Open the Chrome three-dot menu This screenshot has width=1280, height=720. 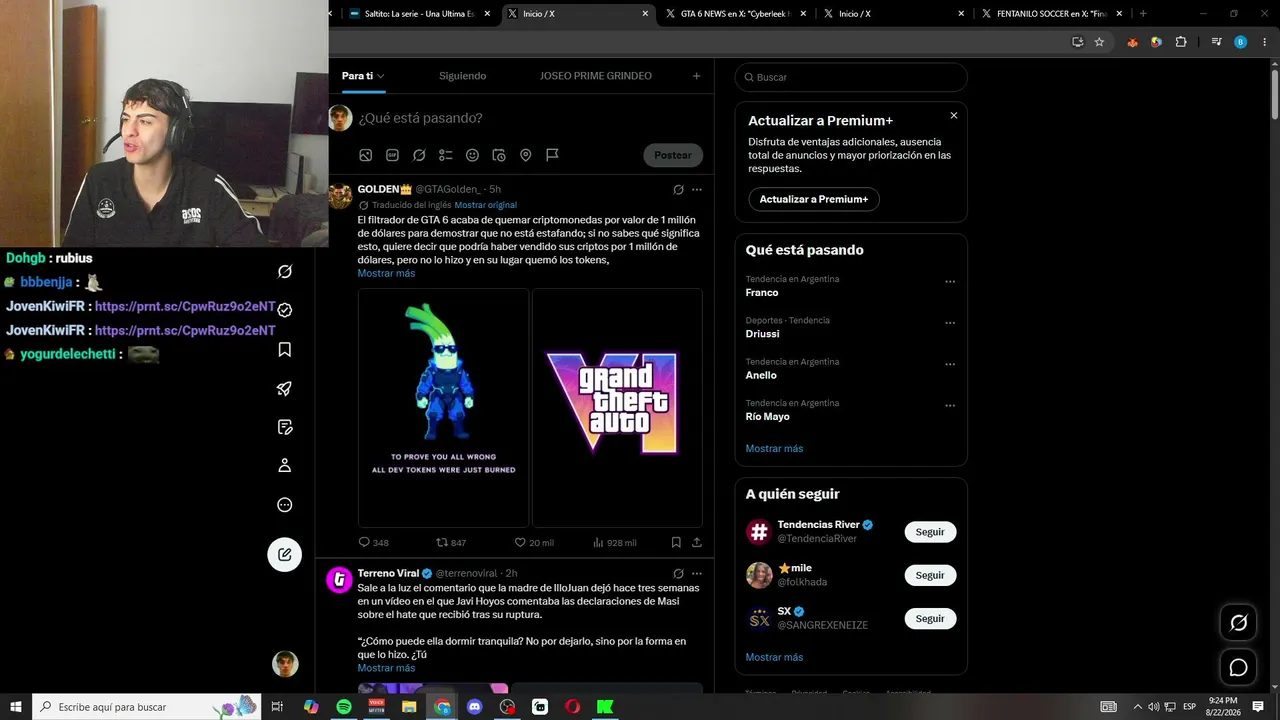(x=1262, y=42)
